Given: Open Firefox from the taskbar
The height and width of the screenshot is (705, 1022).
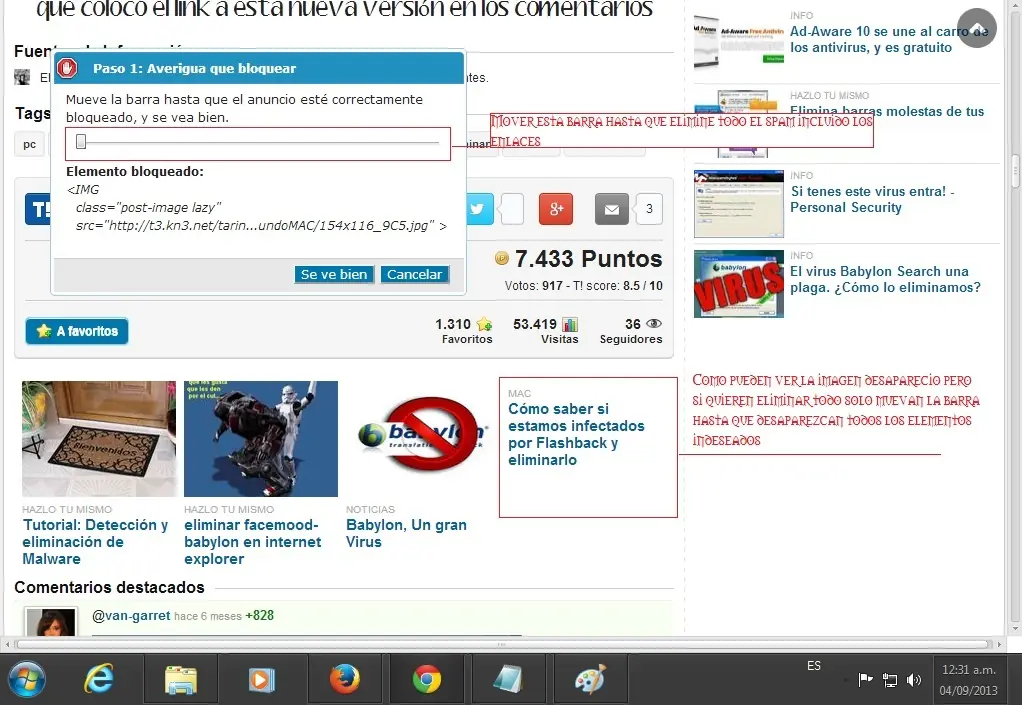Looking at the screenshot, I should coord(344,680).
